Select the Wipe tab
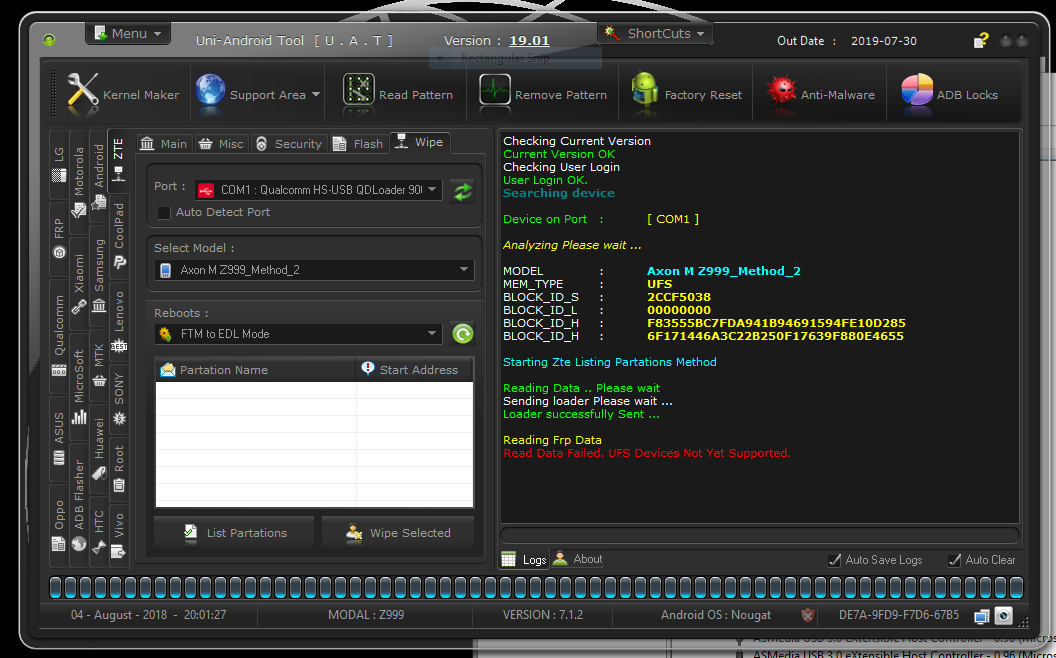Image resolution: width=1056 pixels, height=658 pixels. point(420,142)
